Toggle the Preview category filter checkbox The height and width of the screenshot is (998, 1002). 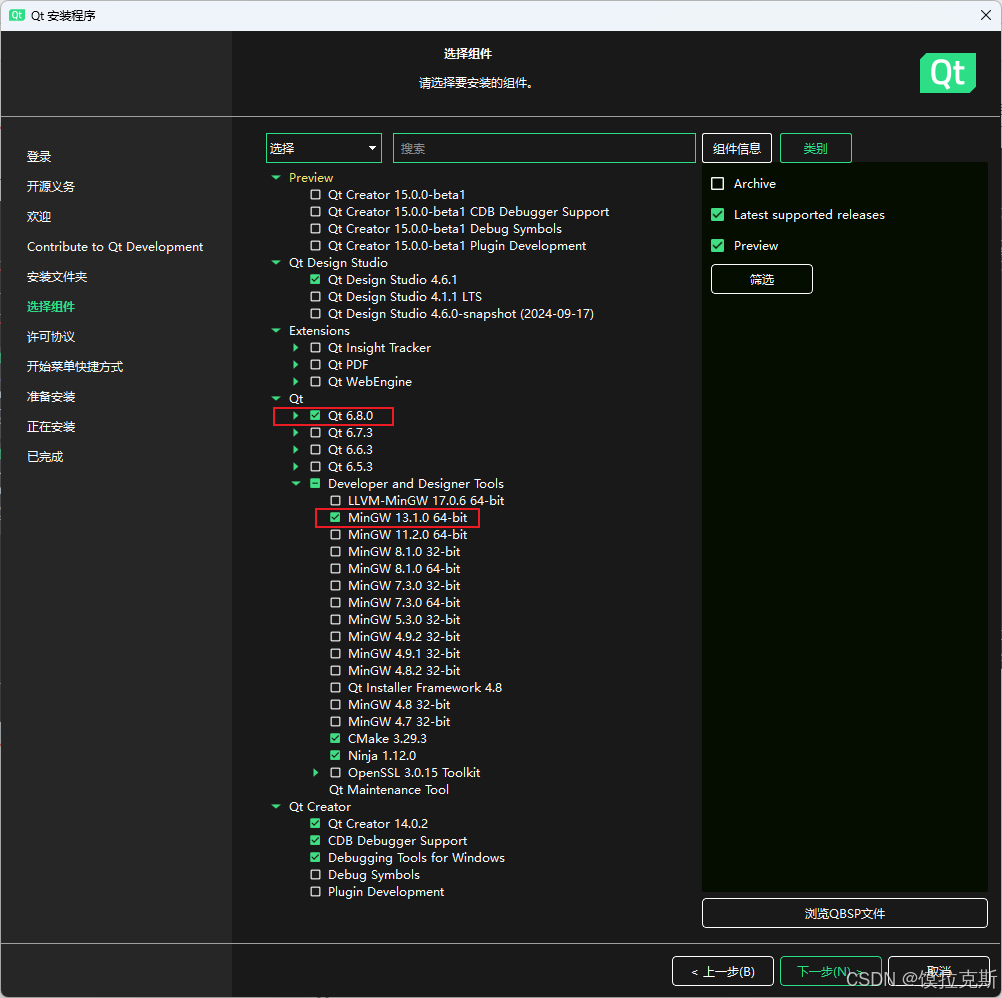(x=718, y=245)
